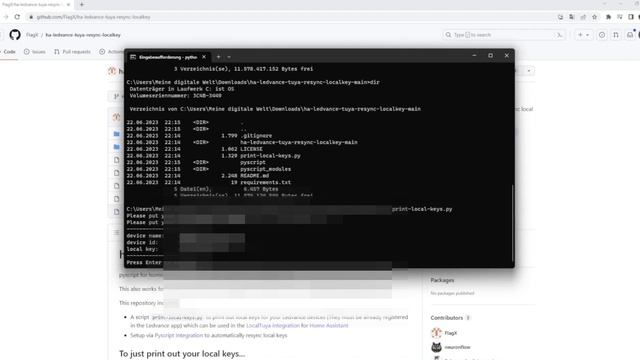
Task: Open the Pyscript integration link
Action: [179, 336]
